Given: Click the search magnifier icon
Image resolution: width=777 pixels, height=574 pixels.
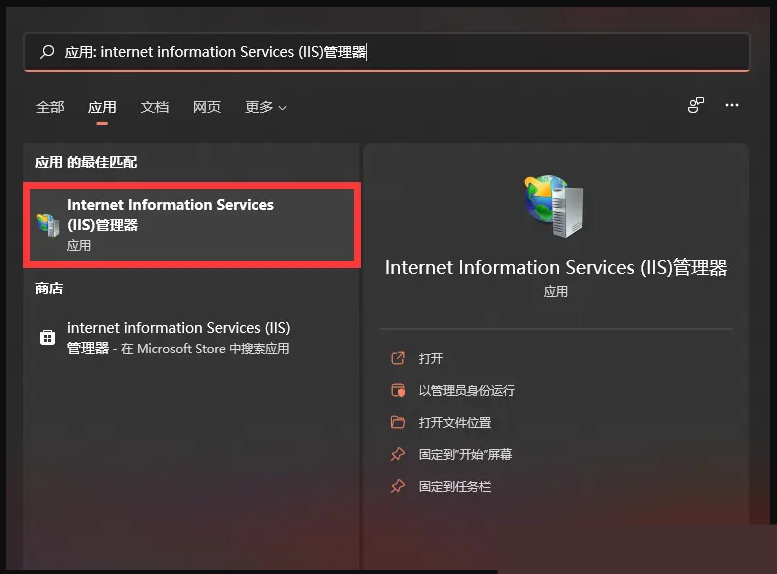Looking at the screenshot, I should pyautogui.click(x=46, y=52).
